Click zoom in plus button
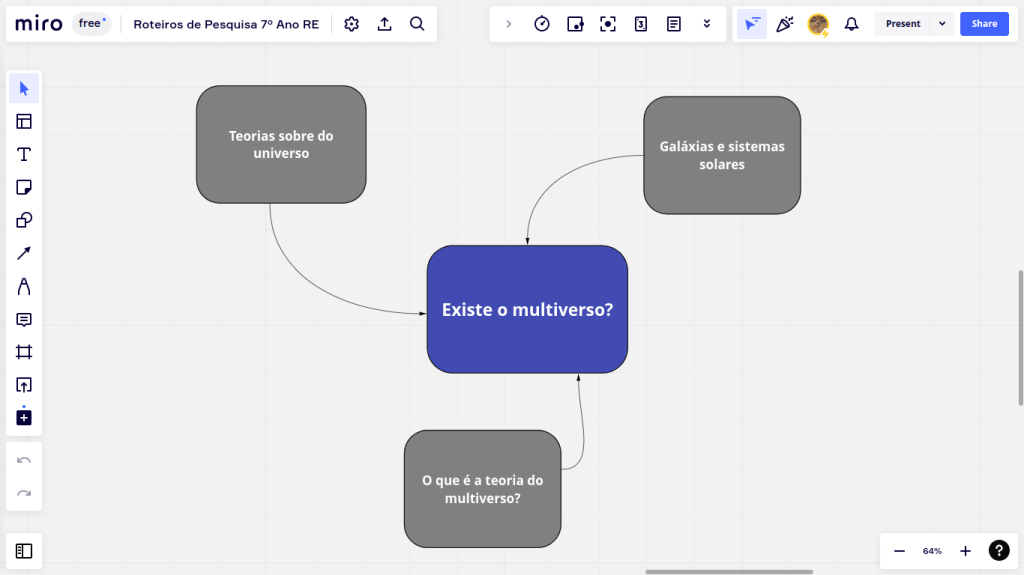 click(965, 551)
